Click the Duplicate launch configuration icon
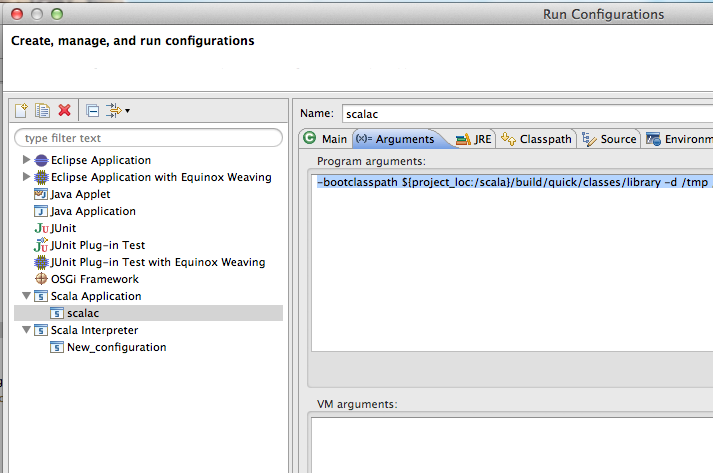Screen dimensions: 713x473 (x=42, y=111)
